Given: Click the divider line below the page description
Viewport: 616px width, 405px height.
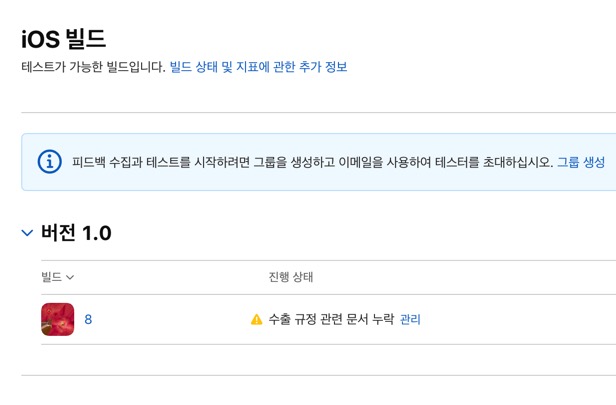Looking at the screenshot, I should [x=318, y=113].
